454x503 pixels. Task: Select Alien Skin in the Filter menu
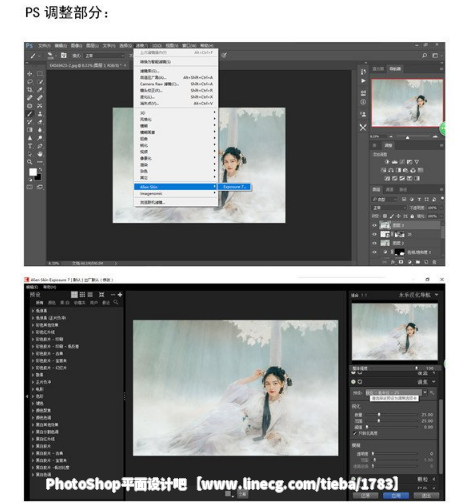click(175, 187)
